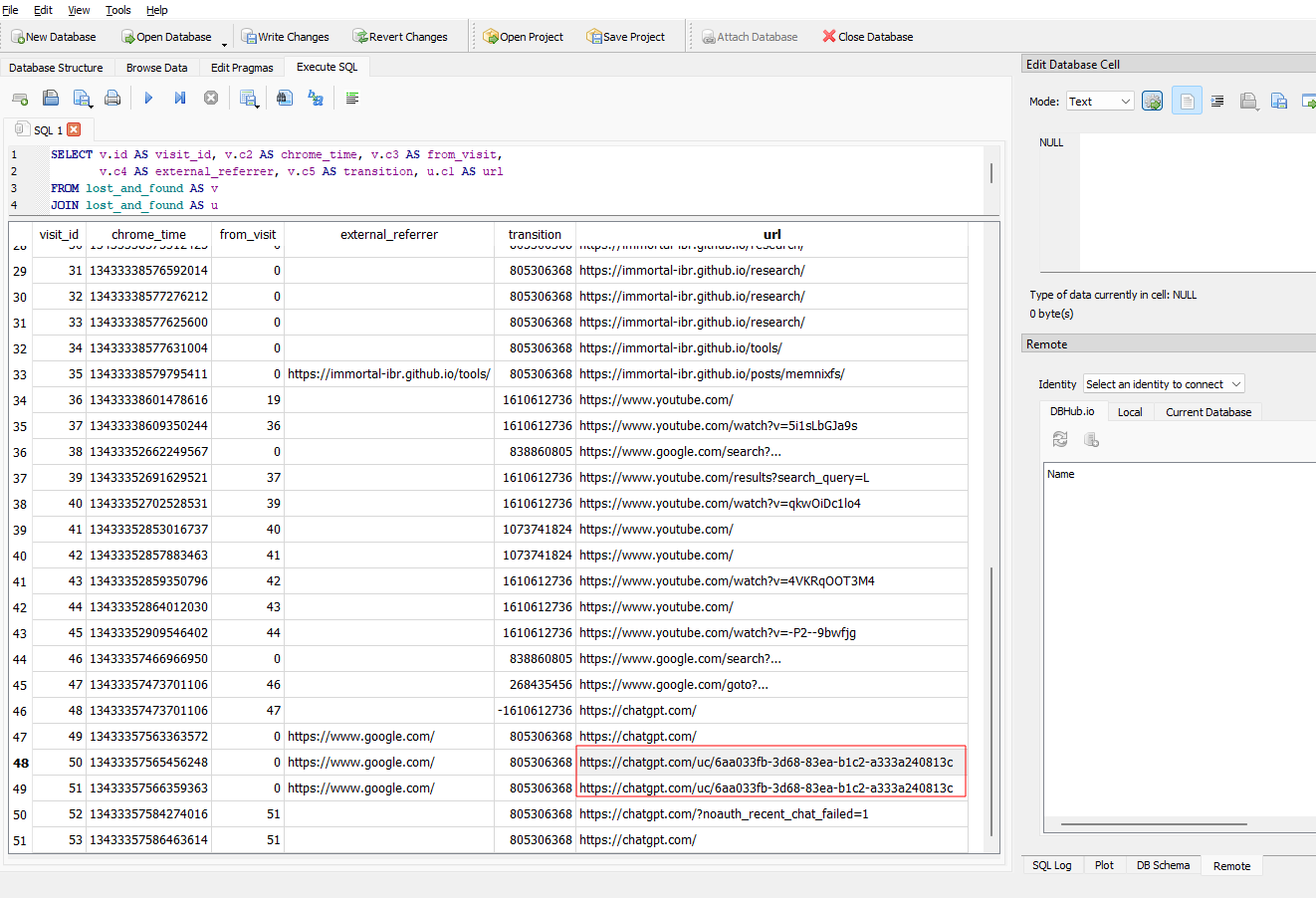
Task: Execute current line icon
Action: pos(180,99)
